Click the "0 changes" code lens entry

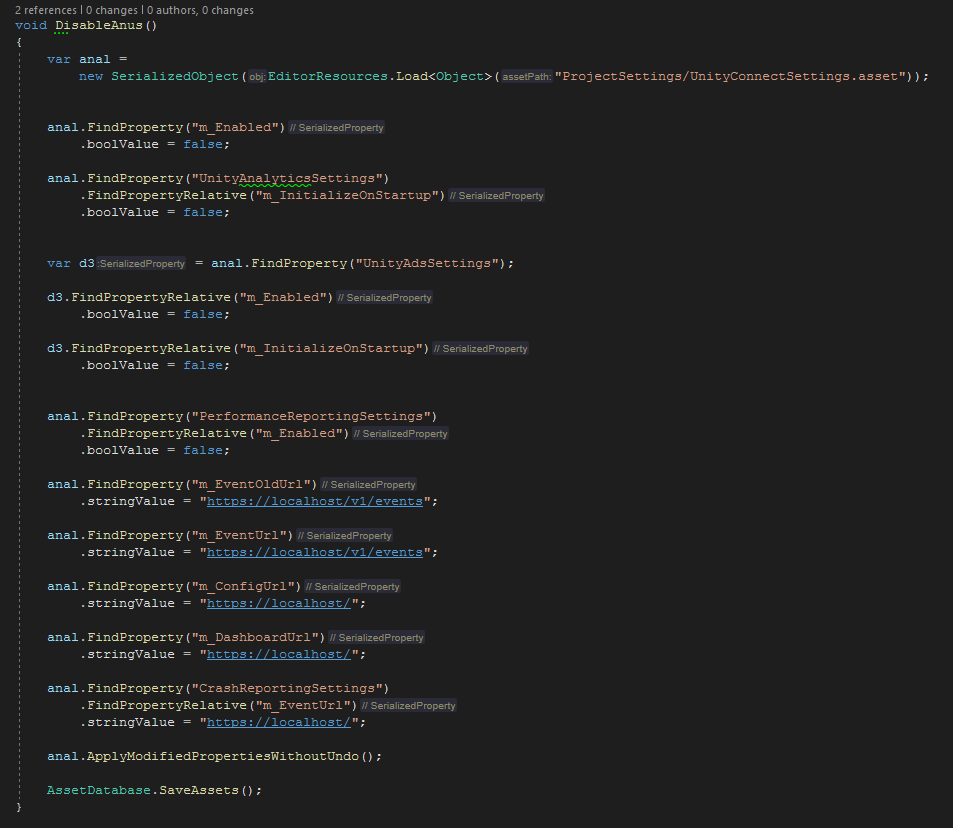coord(112,10)
